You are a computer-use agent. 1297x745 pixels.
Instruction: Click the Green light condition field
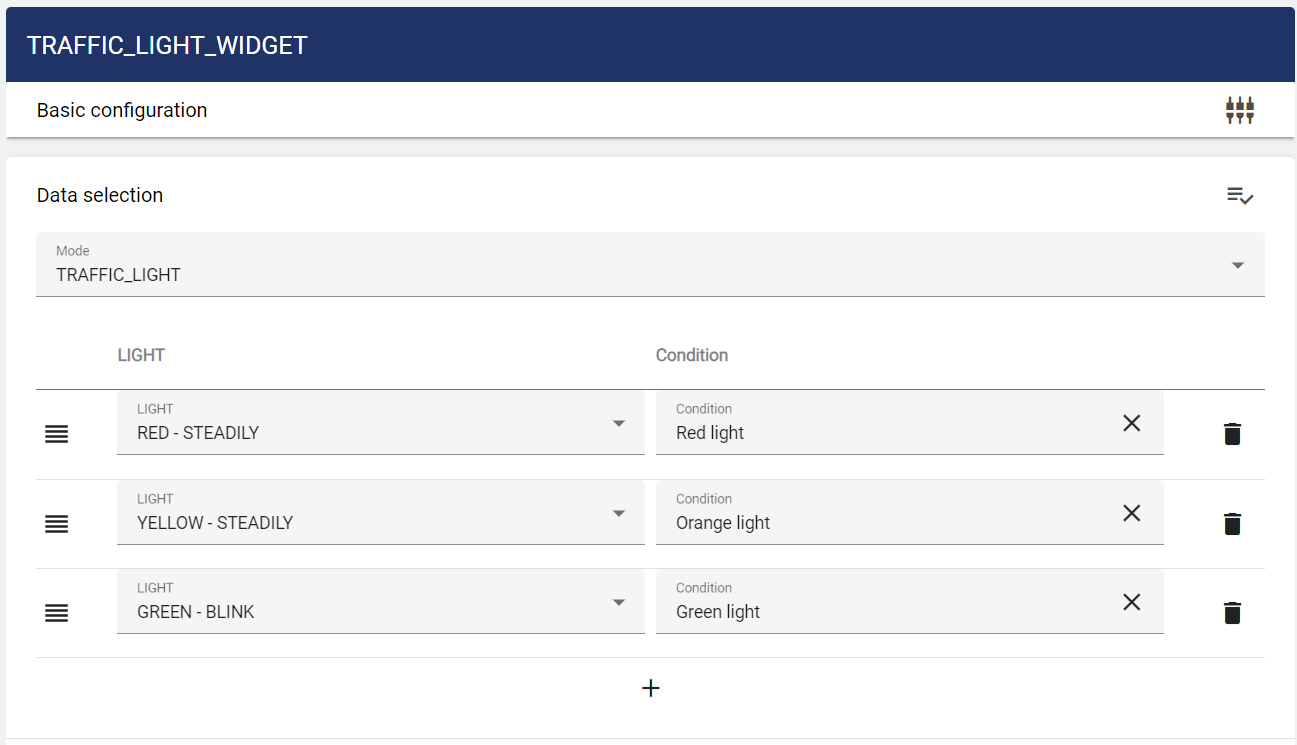[880, 611]
